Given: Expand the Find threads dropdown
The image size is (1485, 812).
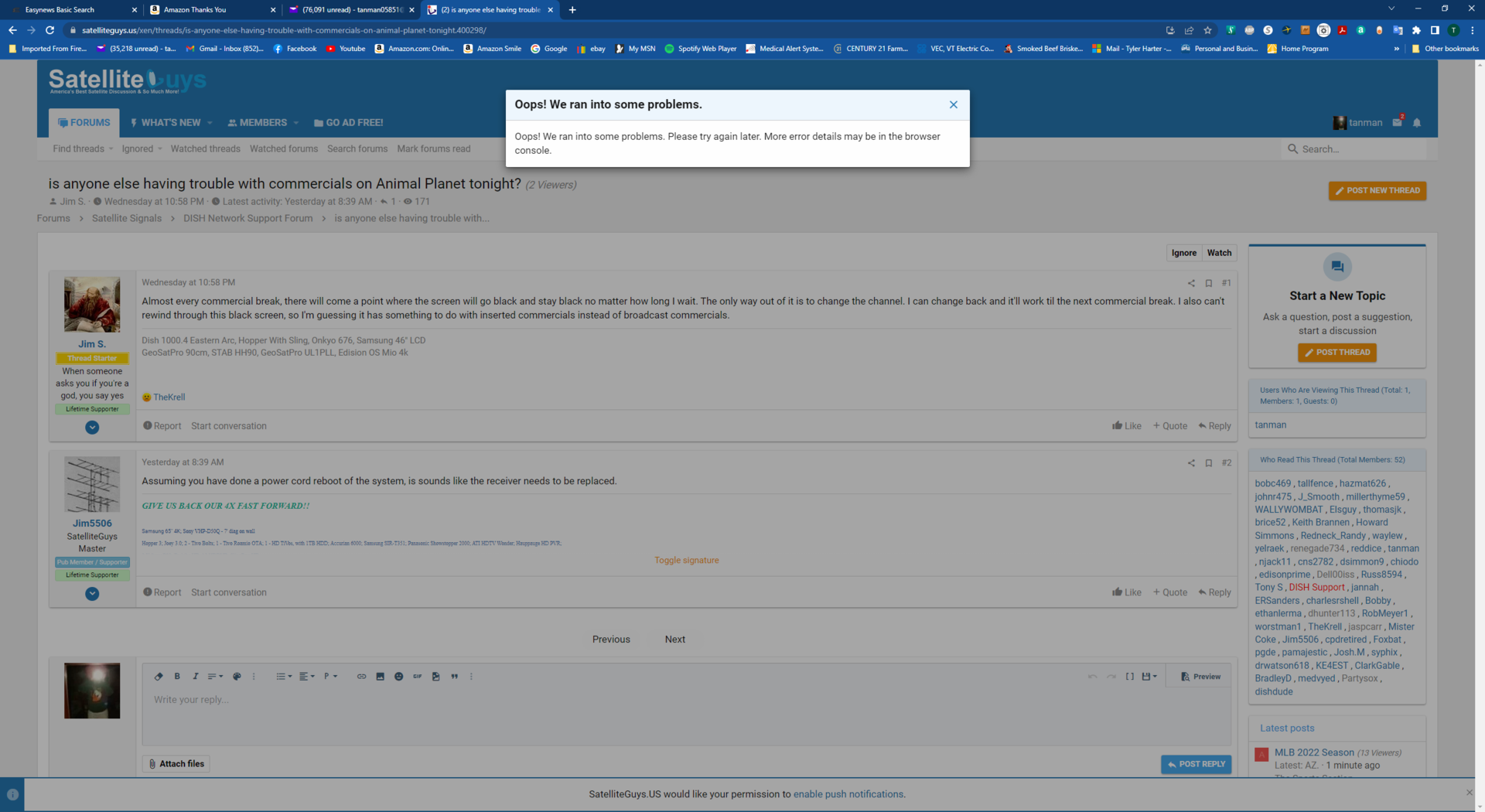Looking at the screenshot, I should click(x=83, y=149).
